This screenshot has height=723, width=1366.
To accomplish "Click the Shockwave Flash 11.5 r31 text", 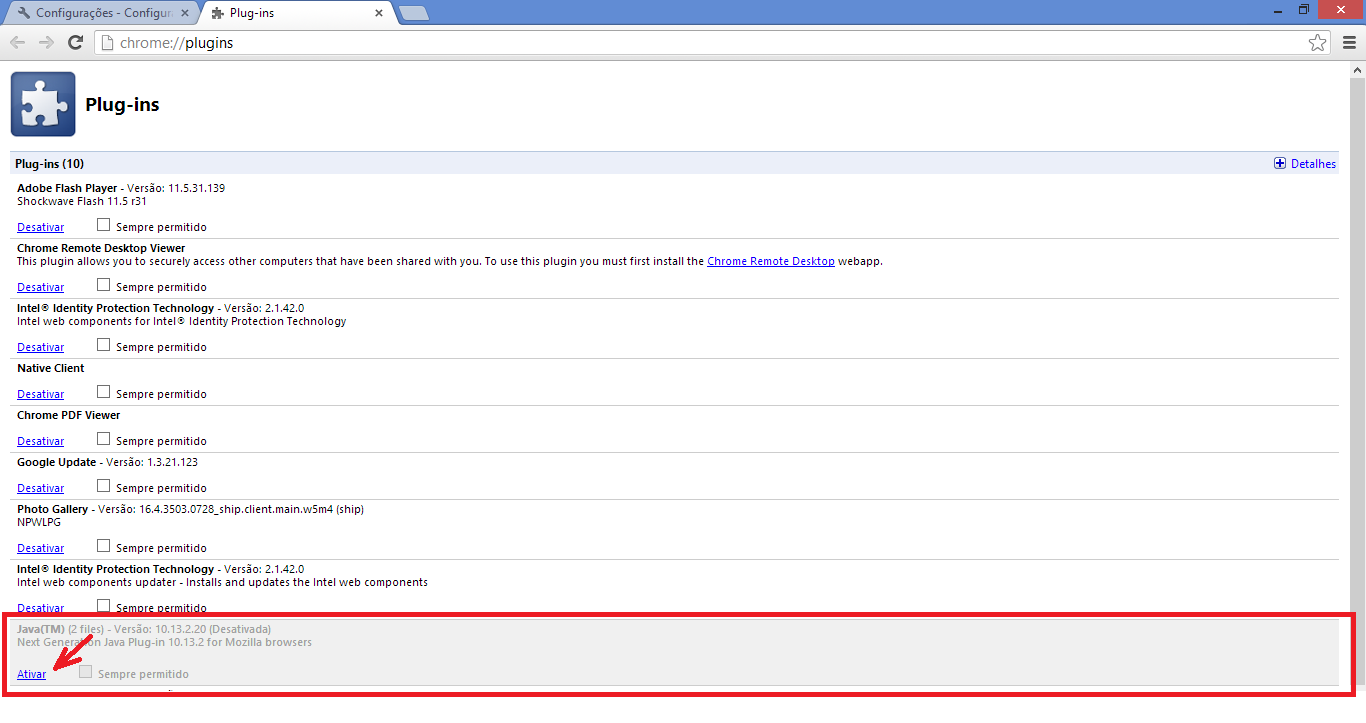I will coord(82,201).
